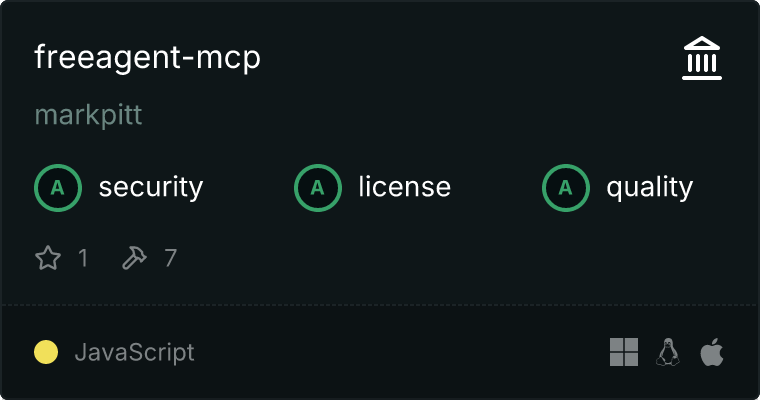
Task: Click the security grade A badge
Action: click(x=58, y=188)
